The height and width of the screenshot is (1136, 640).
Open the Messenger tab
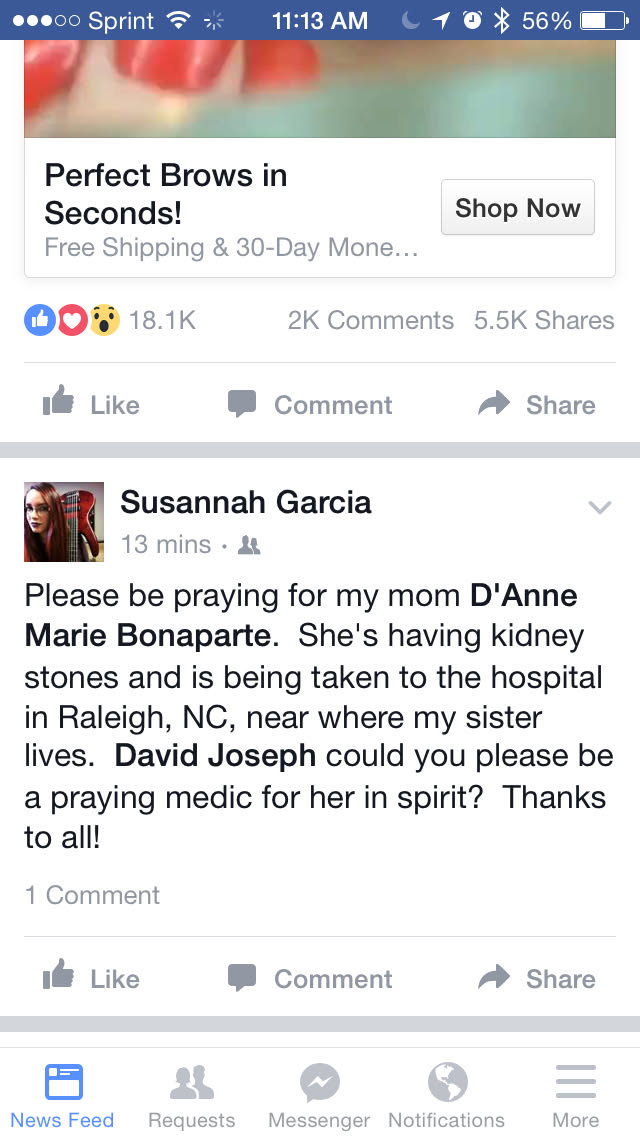tap(320, 1095)
